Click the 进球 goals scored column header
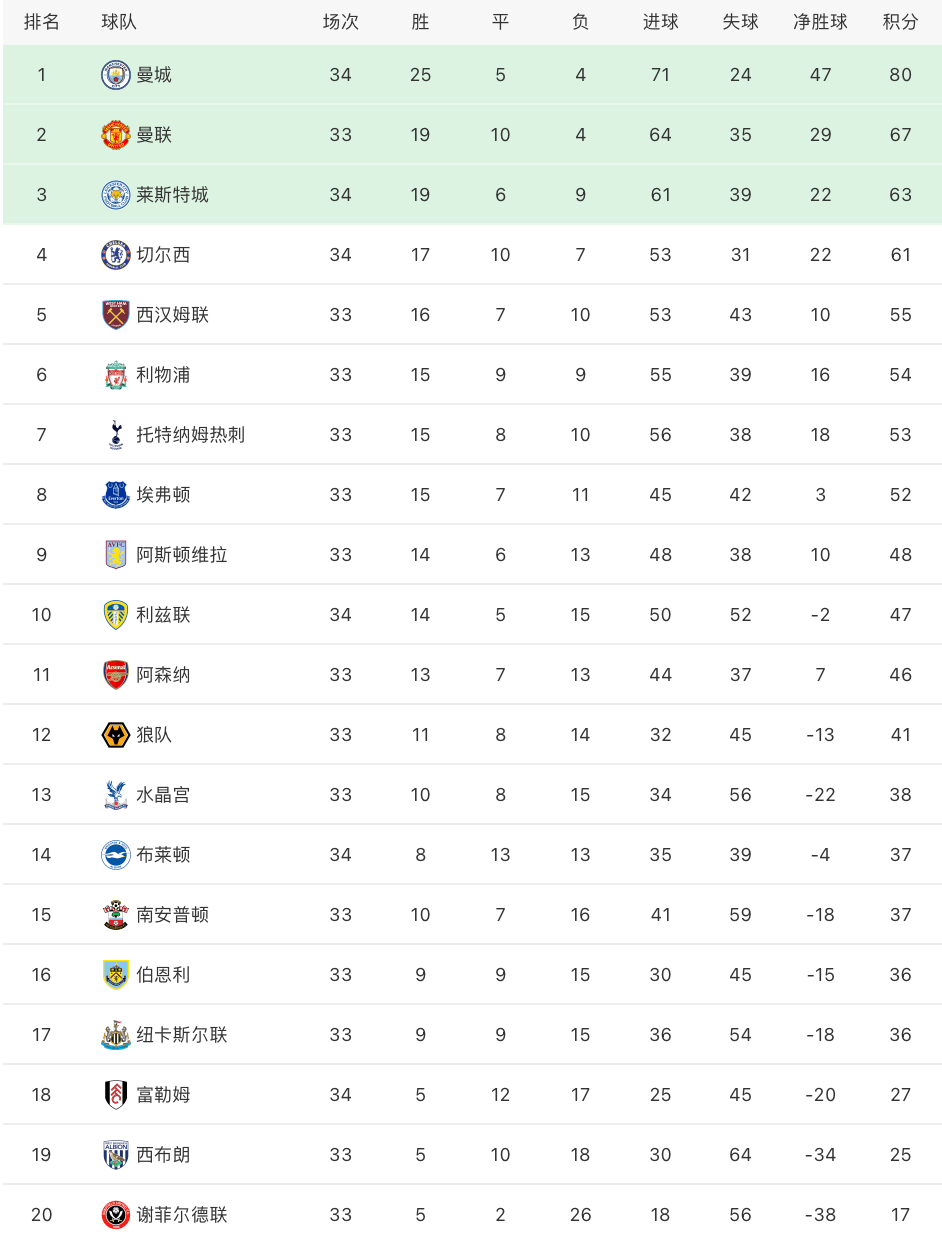Screen dimensions: 942x1242 tap(660, 22)
